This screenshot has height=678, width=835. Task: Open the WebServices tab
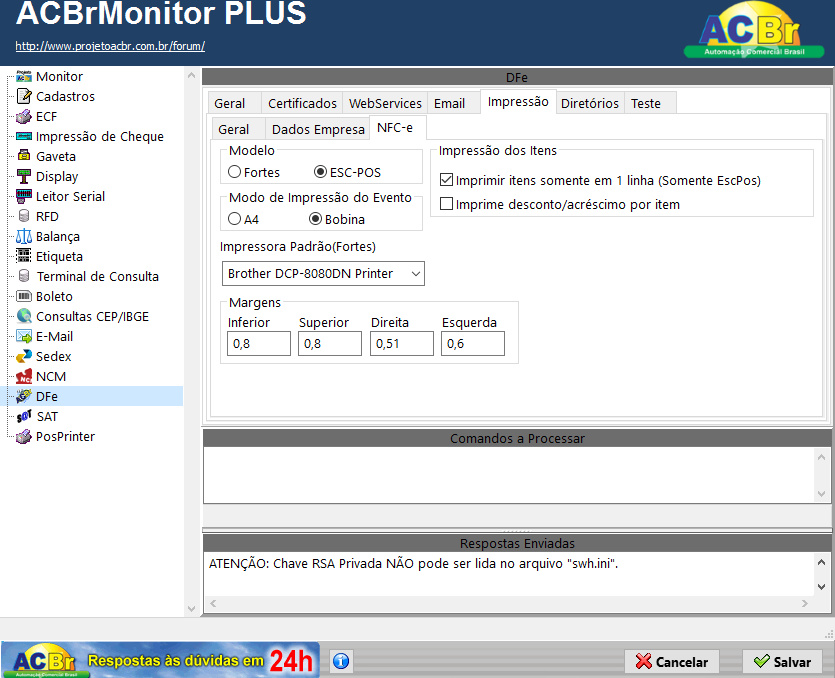pyautogui.click(x=385, y=103)
